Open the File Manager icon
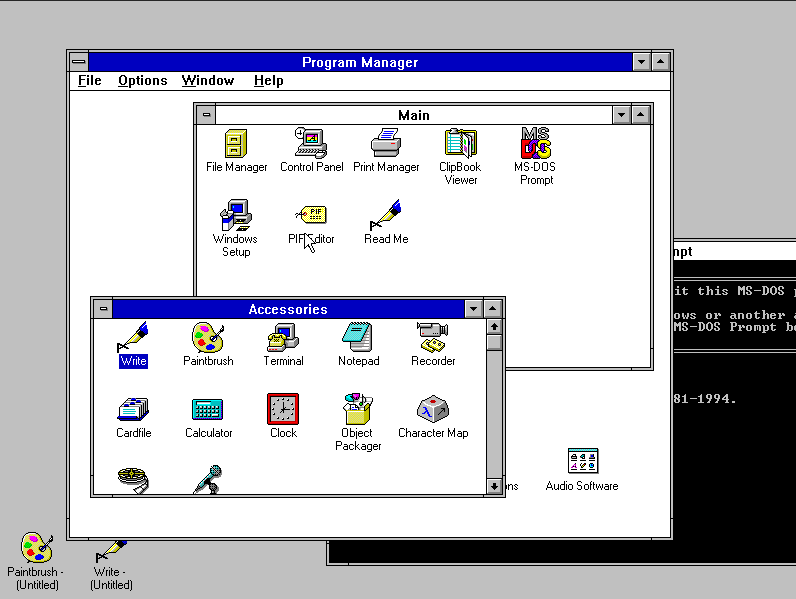Image resolution: width=796 pixels, height=599 pixels. pos(236,144)
